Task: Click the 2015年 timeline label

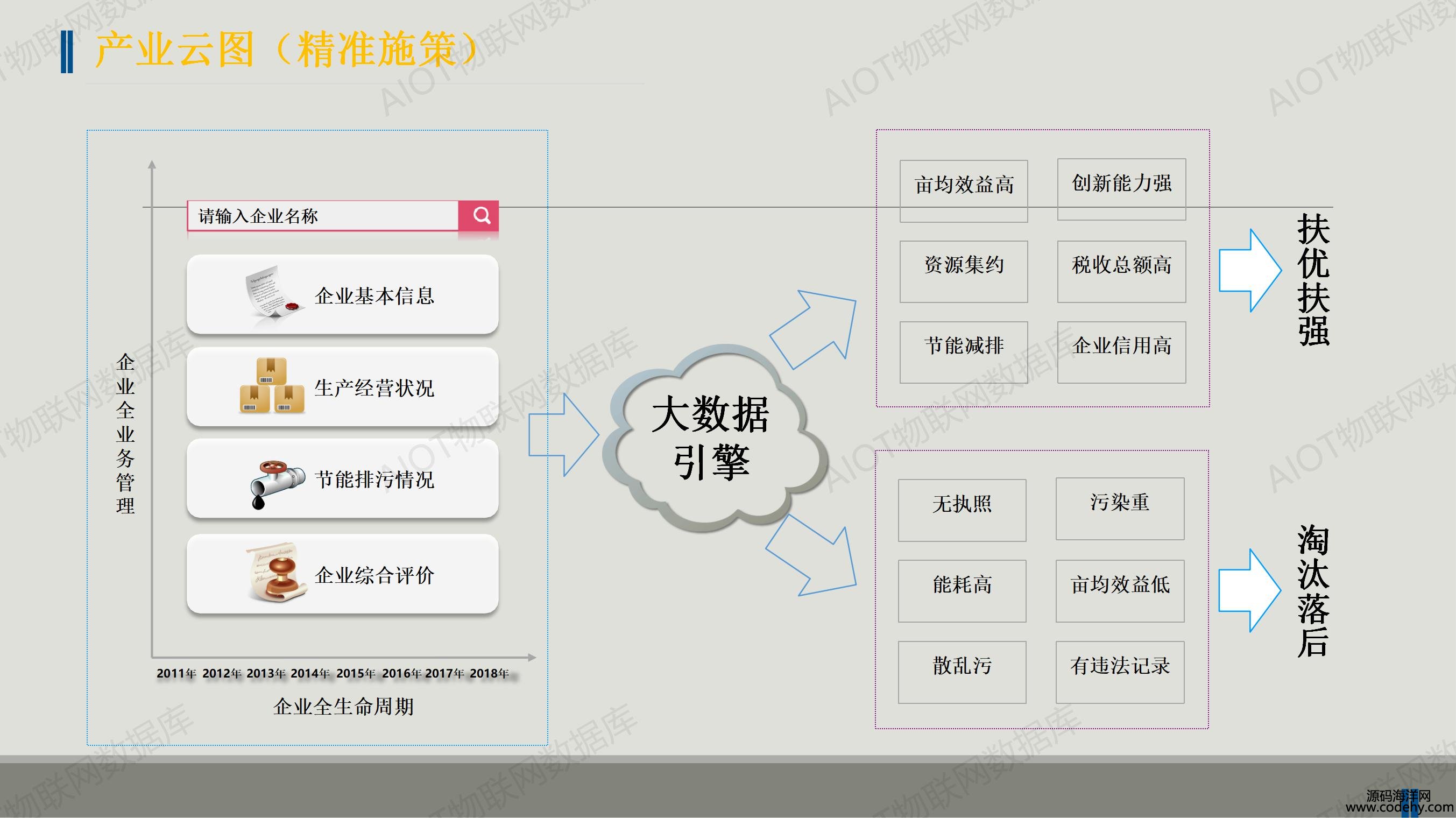Action: point(356,673)
